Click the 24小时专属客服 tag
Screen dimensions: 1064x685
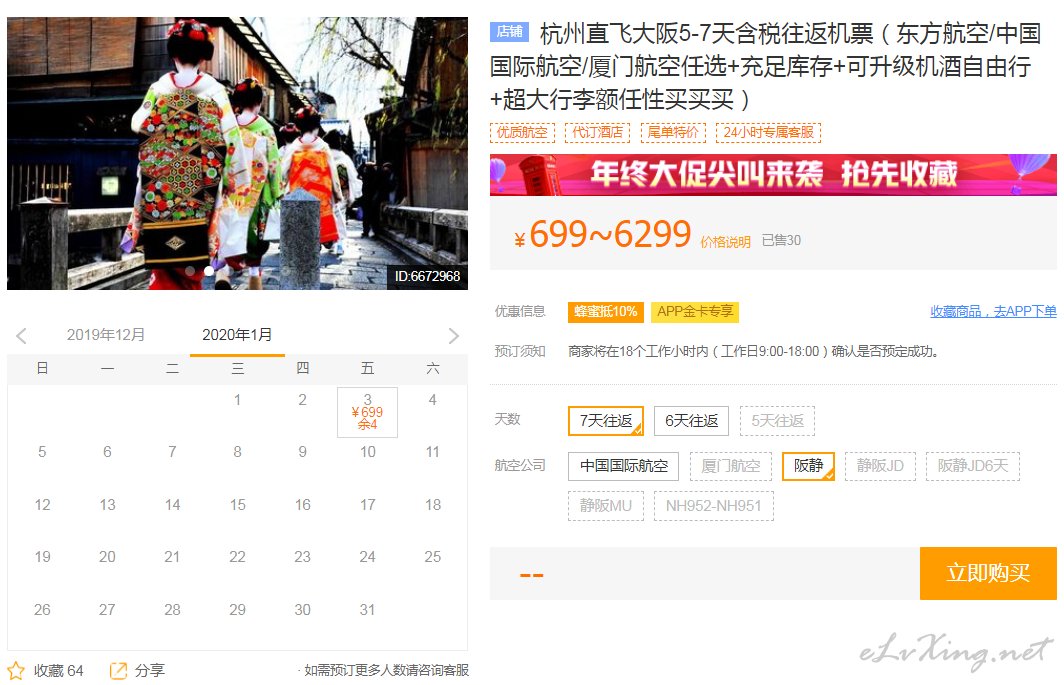click(x=768, y=132)
